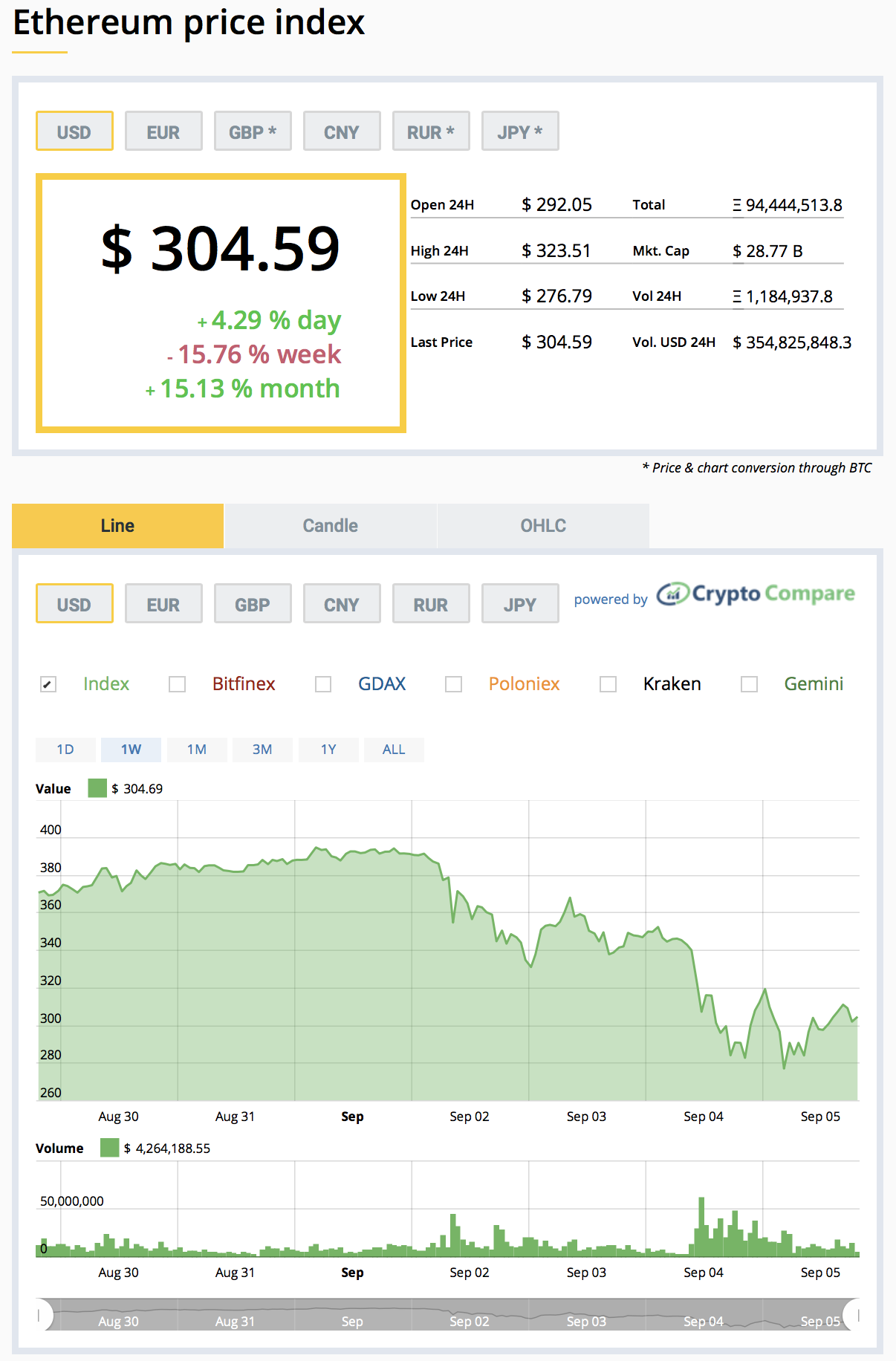This screenshot has width=896, height=1361.
Task: Toggle the Index checkbox
Action: (x=48, y=684)
